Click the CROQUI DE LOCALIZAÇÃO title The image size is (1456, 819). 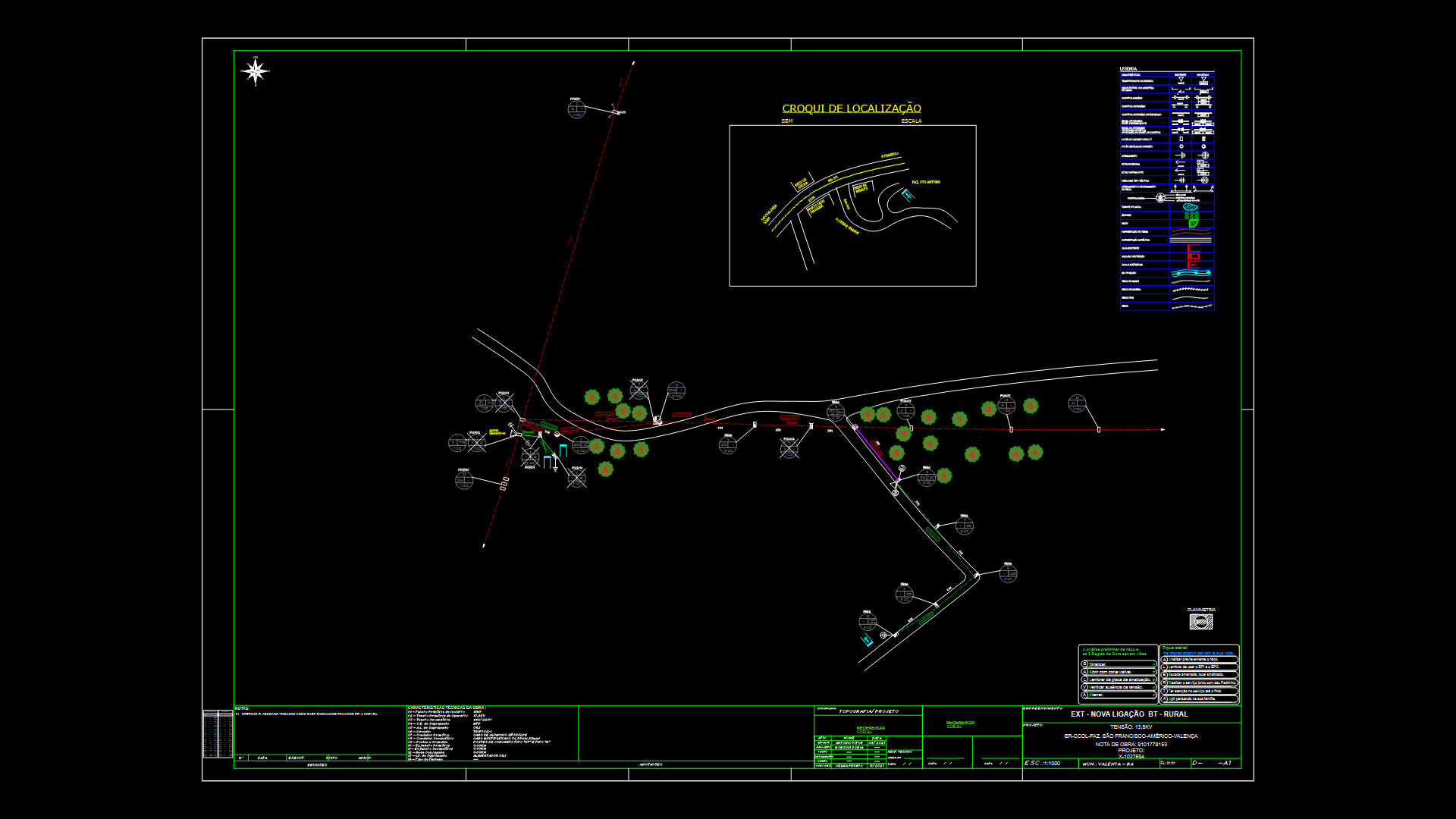pos(852,108)
